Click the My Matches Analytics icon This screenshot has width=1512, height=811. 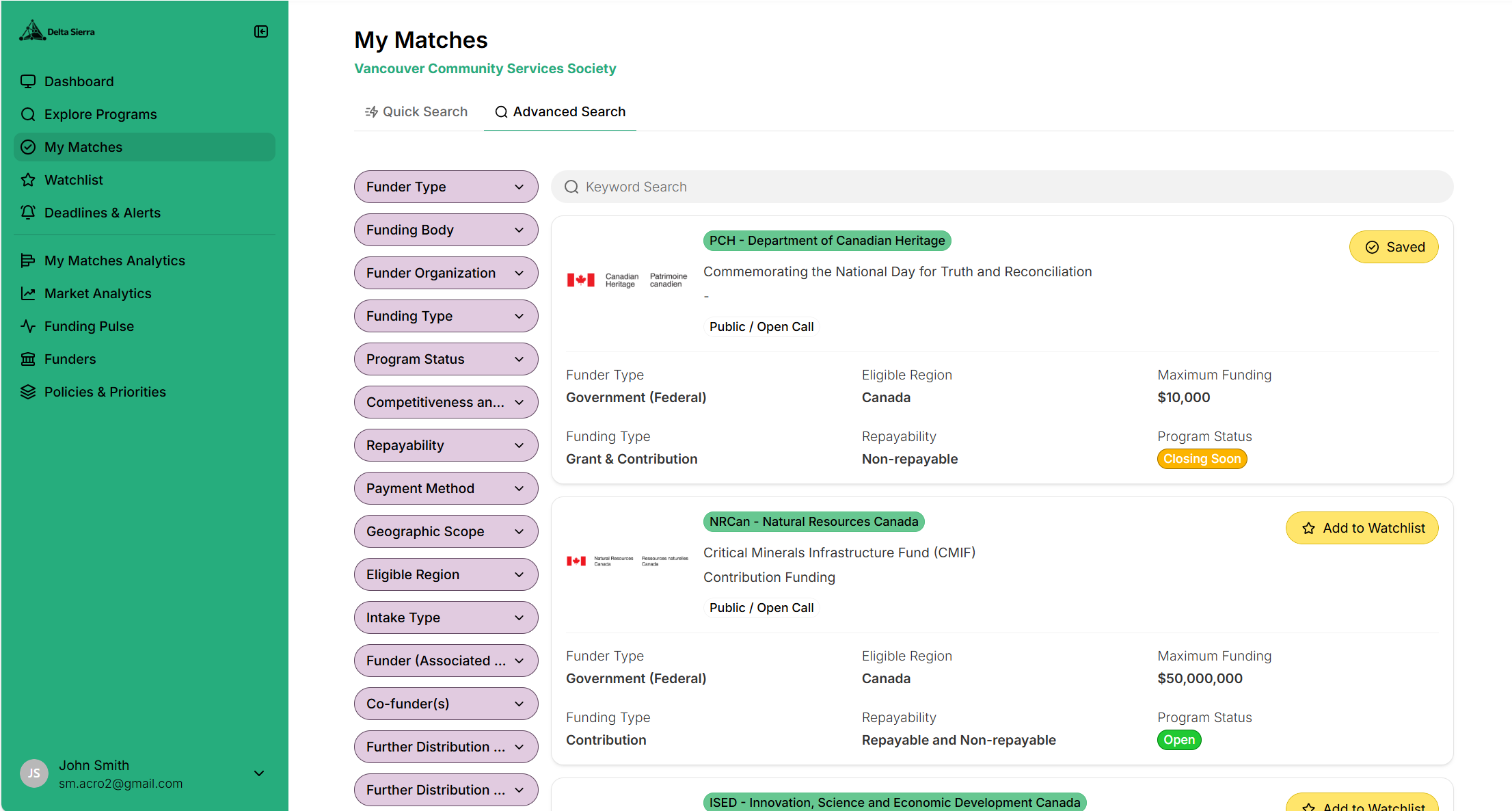point(28,261)
